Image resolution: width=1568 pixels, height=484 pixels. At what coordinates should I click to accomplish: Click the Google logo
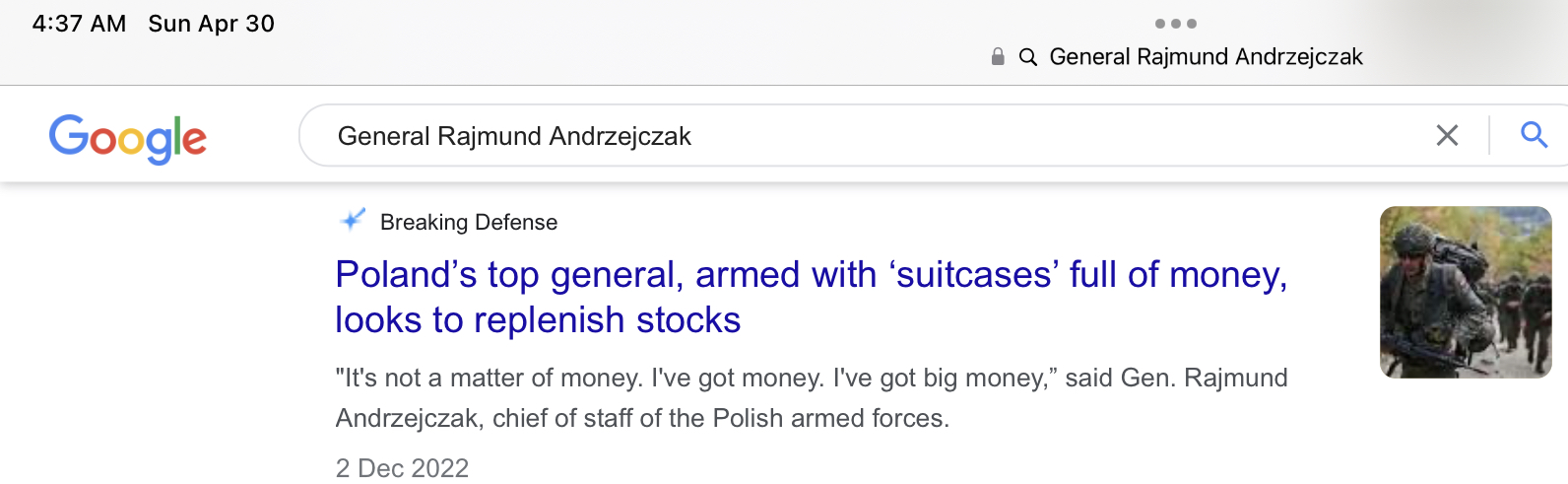tap(127, 138)
